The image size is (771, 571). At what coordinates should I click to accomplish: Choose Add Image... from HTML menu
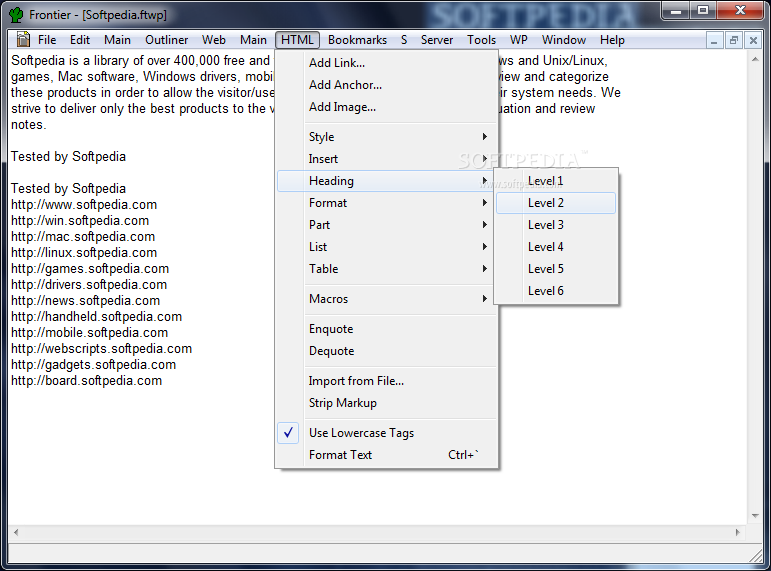coord(387,107)
